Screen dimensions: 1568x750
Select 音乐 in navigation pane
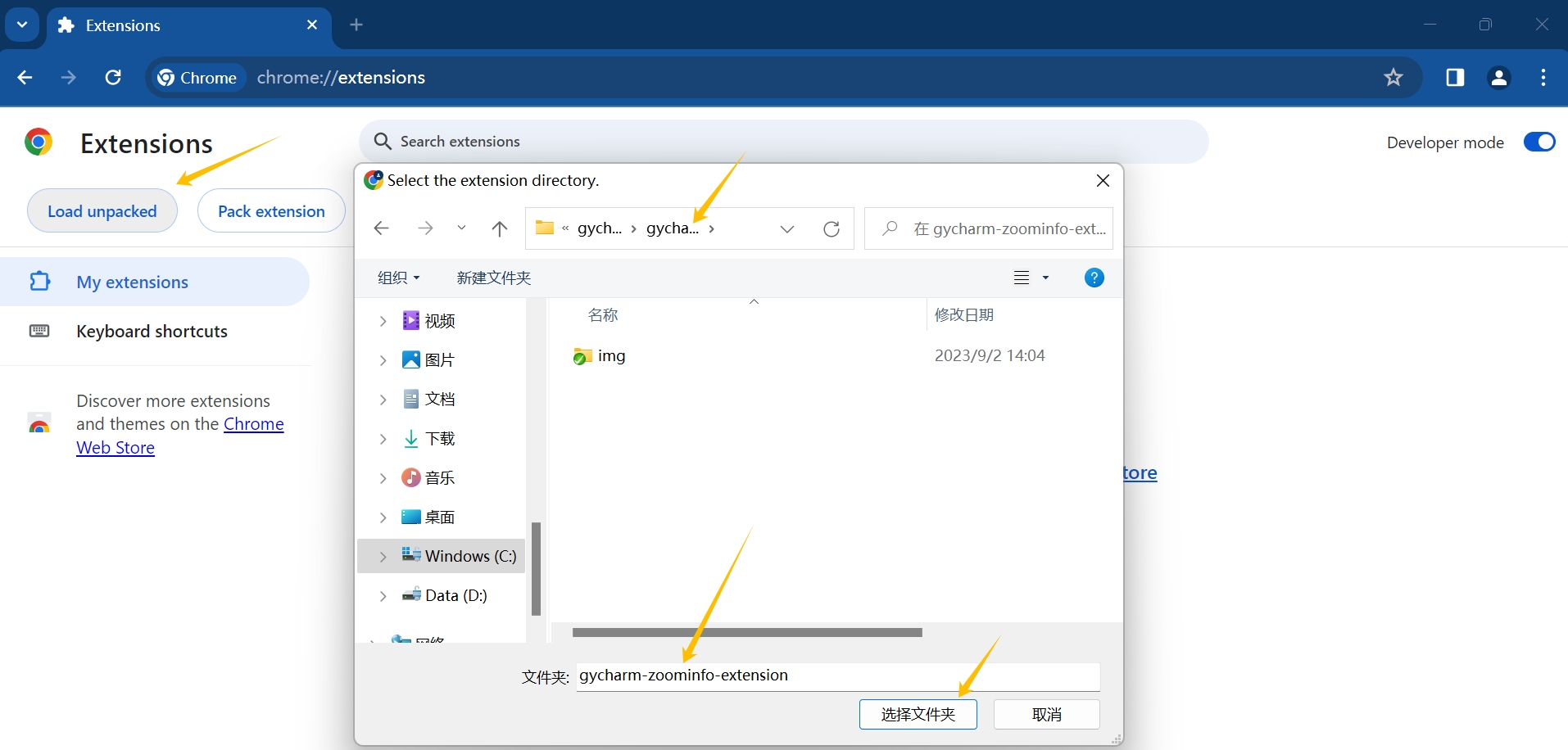point(440,478)
